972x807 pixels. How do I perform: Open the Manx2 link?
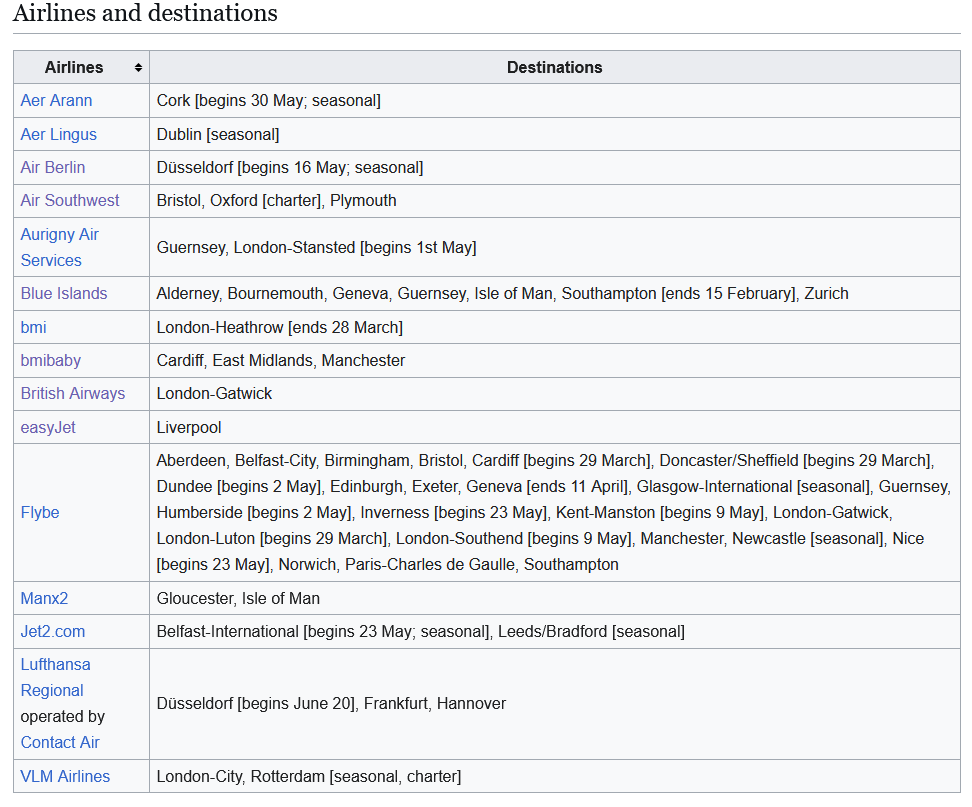point(44,599)
